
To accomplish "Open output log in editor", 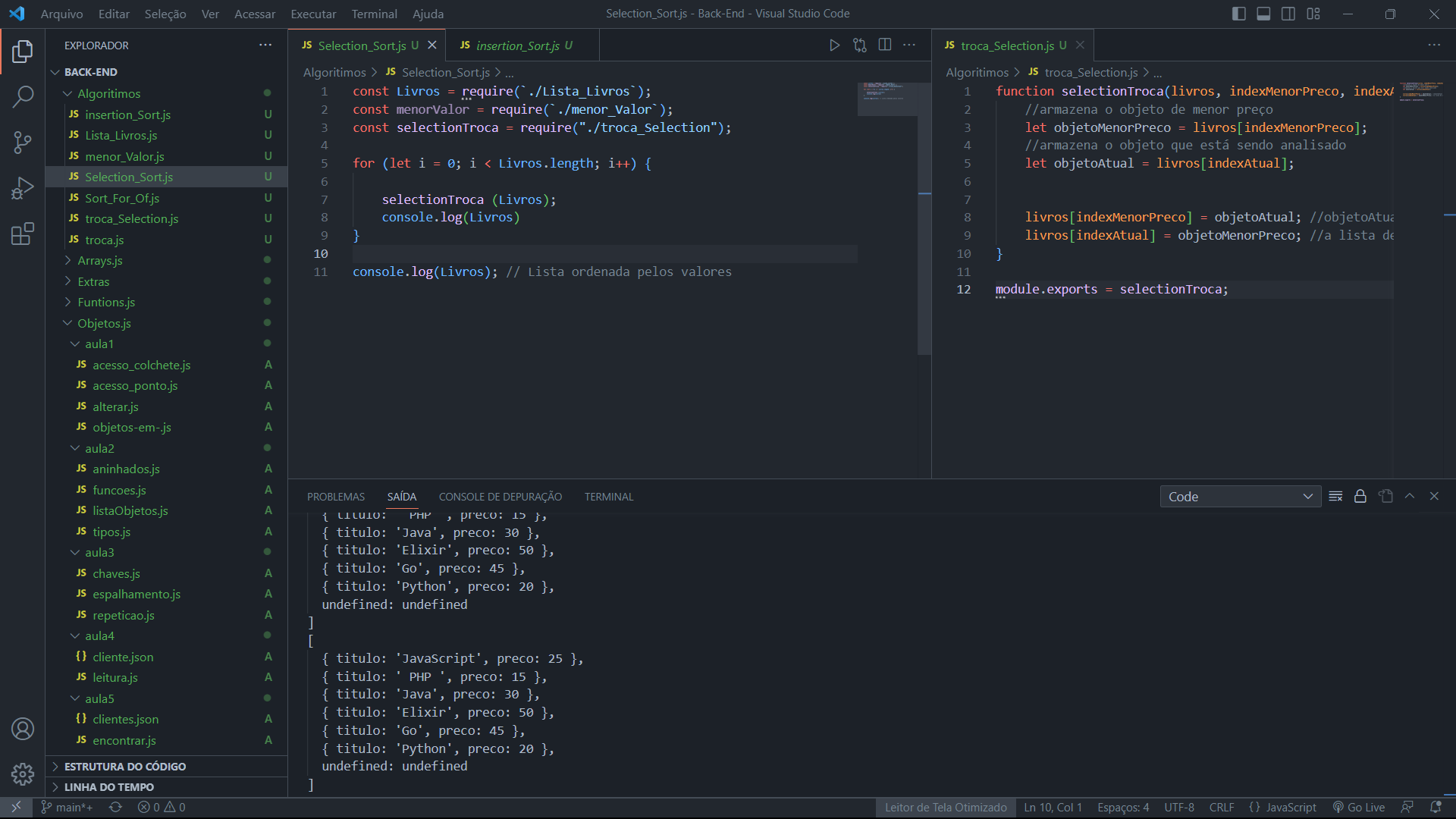I will pyautogui.click(x=1385, y=496).
